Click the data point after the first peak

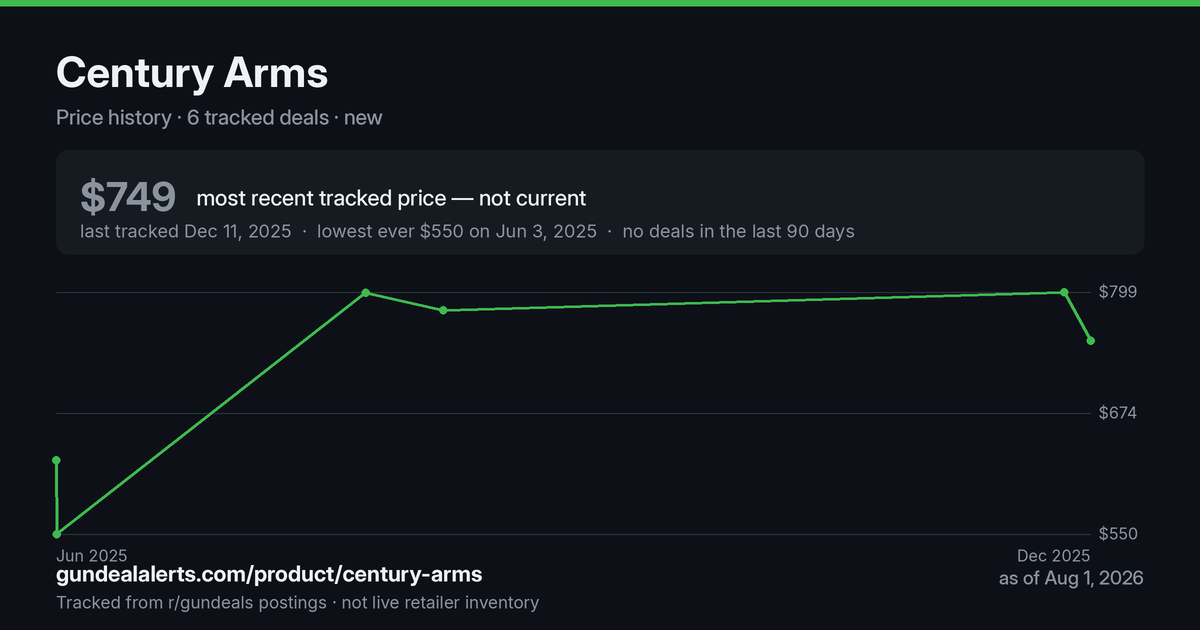[x=443, y=310]
